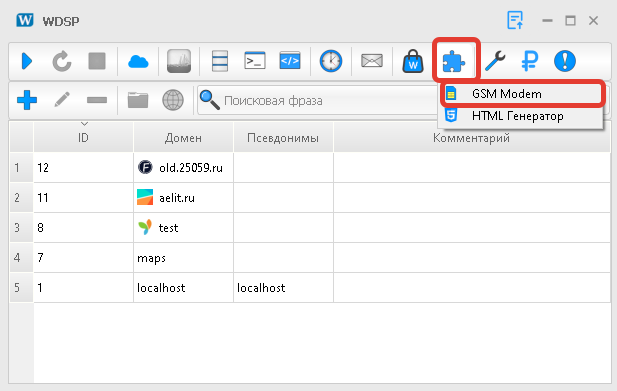The width and height of the screenshot is (617, 391).
Task: Select the aelit.ru domain cell
Action: [x=183, y=197]
